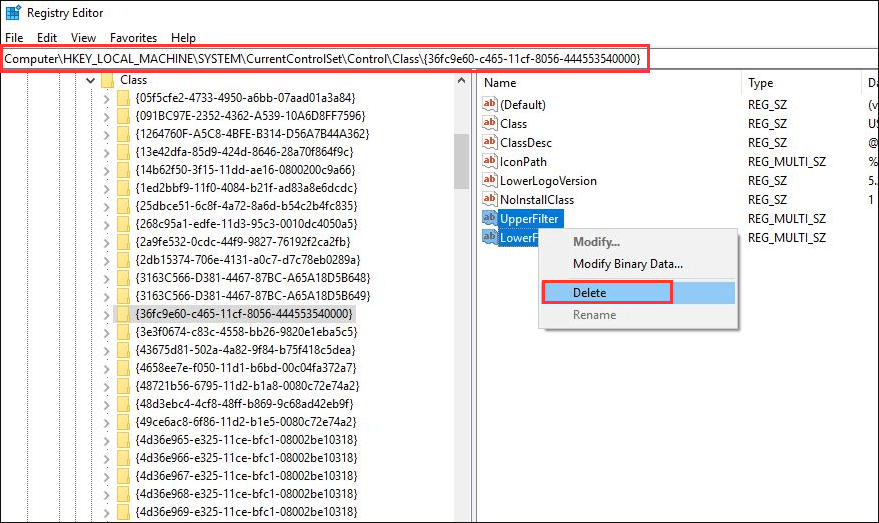Click folder icon of {43675d81-502a-4a82-9f84-b75f418c5dea}
Image resolution: width=879 pixels, height=523 pixels.
(124, 350)
